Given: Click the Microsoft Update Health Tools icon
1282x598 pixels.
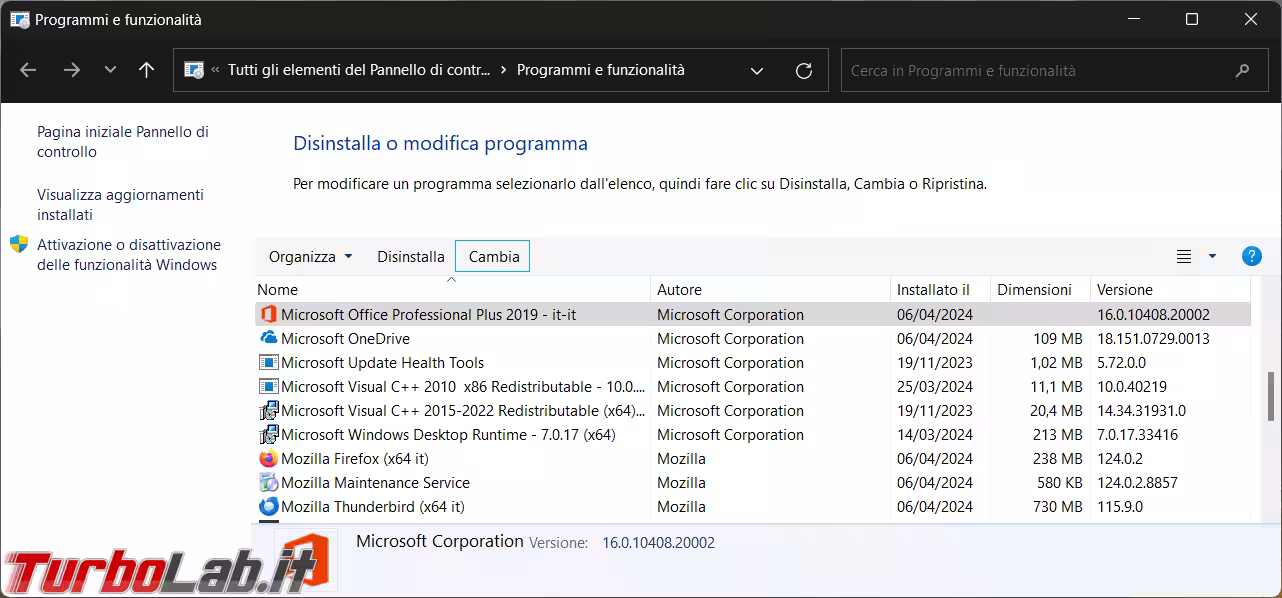Looking at the screenshot, I should pyautogui.click(x=268, y=363).
